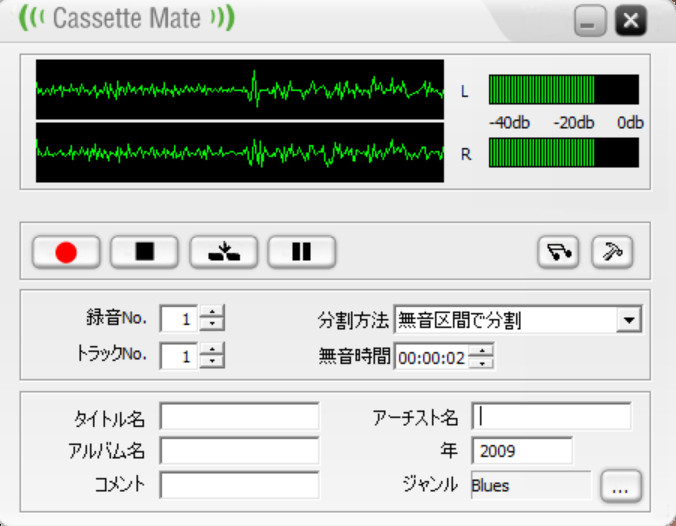Screen dimensions: 676x526
Task: Click the トラックNo. number field
Action: click(179, 356)
